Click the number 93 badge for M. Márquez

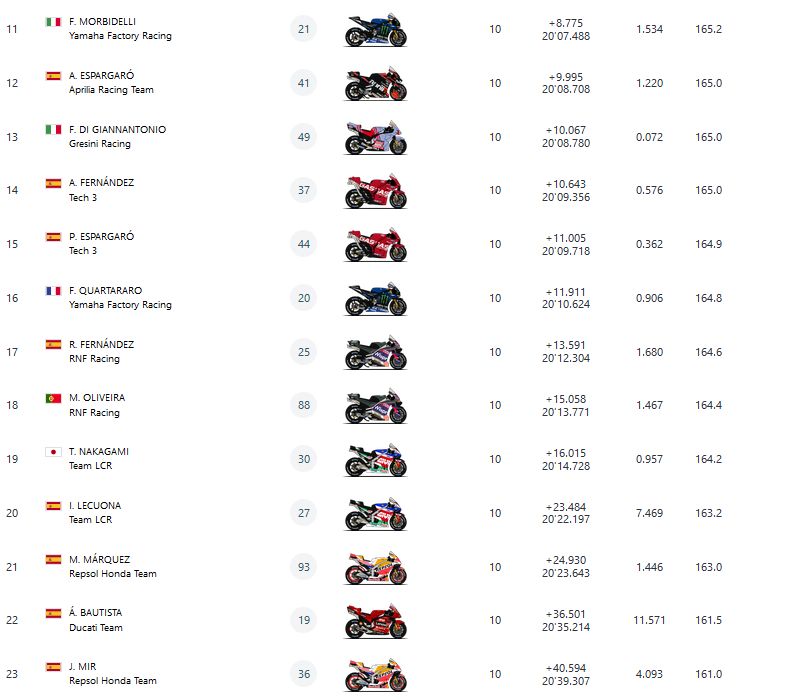(304, 567)
